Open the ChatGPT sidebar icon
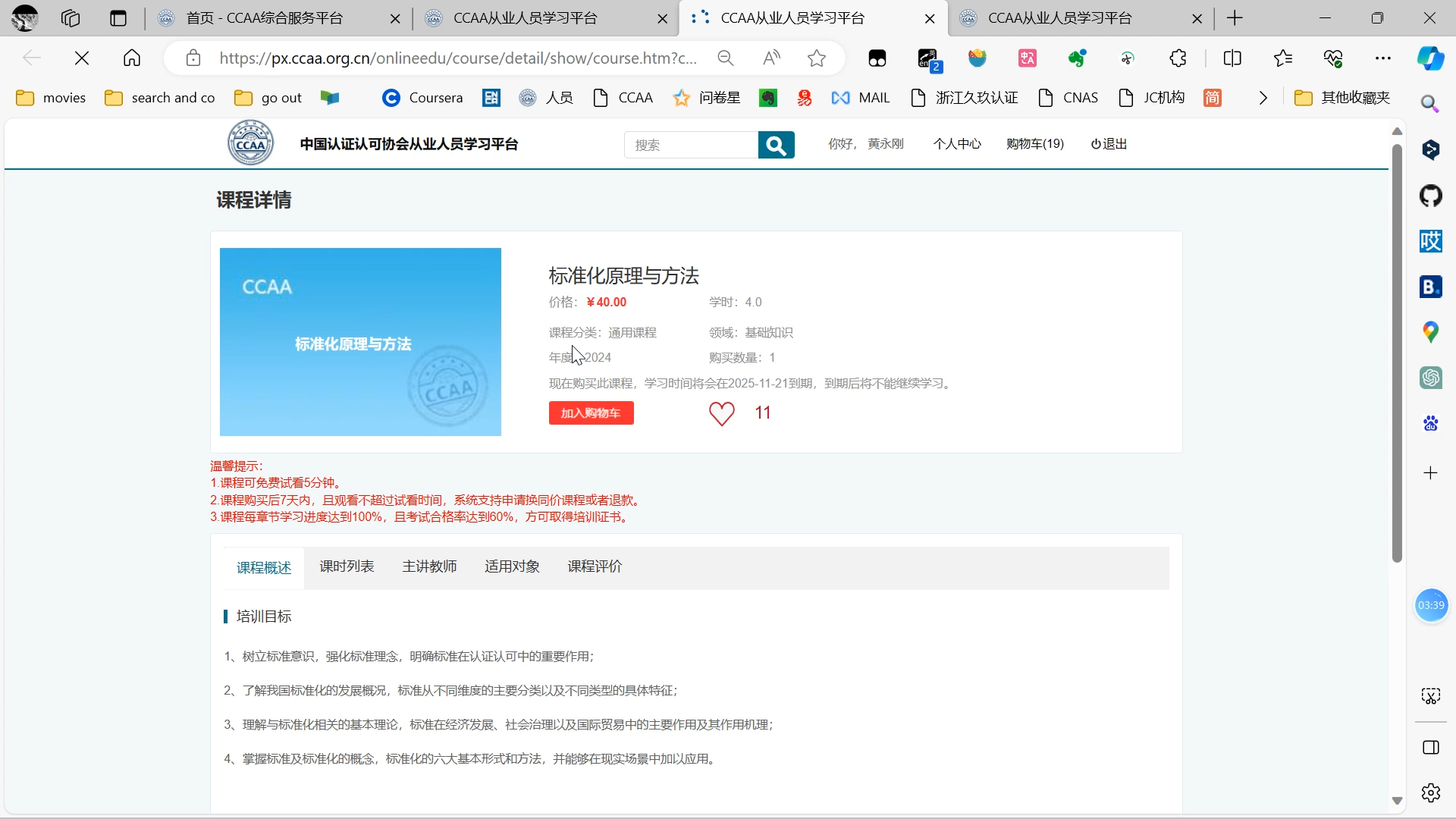This screenshot has height=819, width=1456. click(1432, 378)
